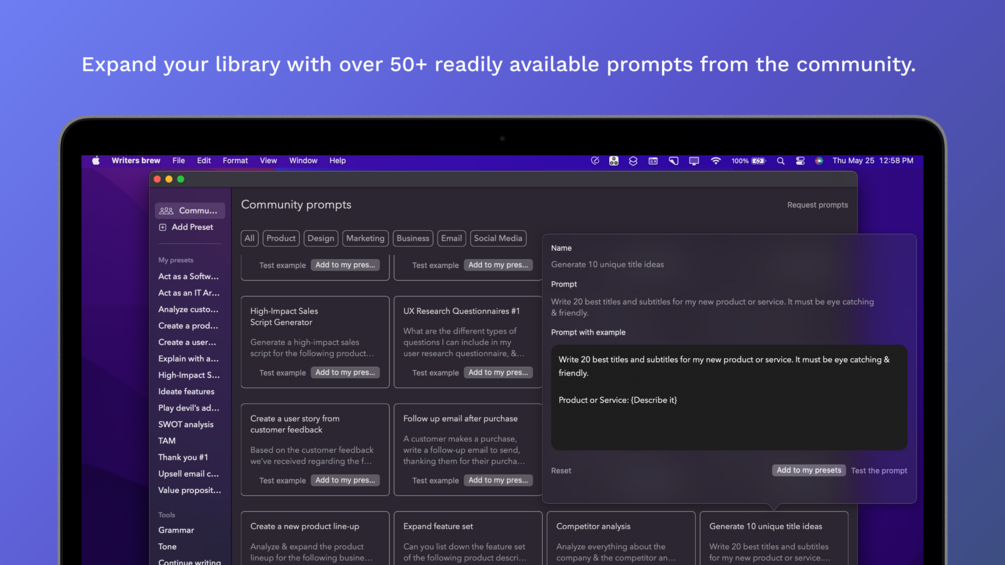This screenshot has height=565, width=1005.
Task: Filter prompts by Product
Action: pyautogui.click(x=281, y=238)
